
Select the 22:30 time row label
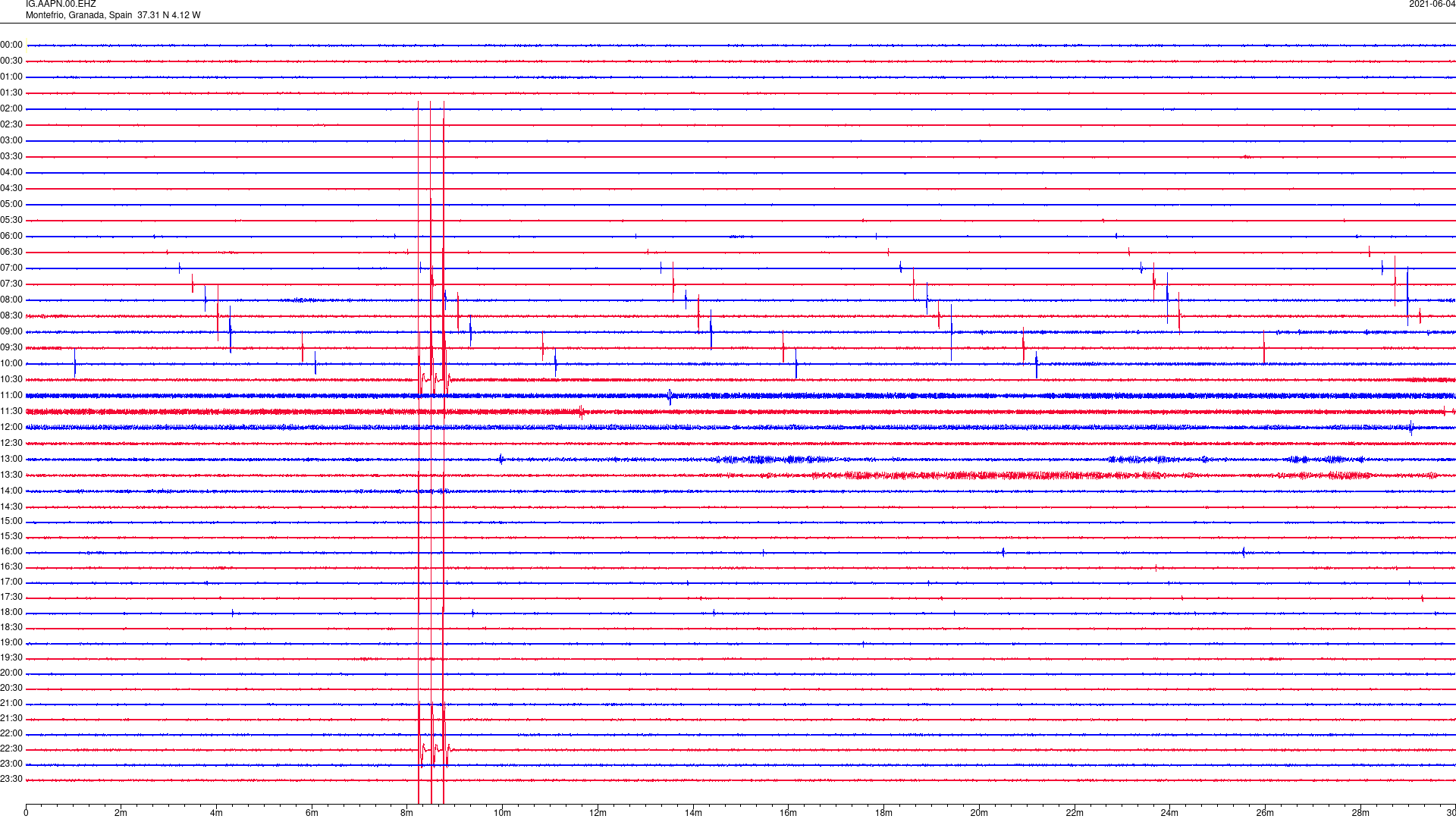click(x=11, y=749)
